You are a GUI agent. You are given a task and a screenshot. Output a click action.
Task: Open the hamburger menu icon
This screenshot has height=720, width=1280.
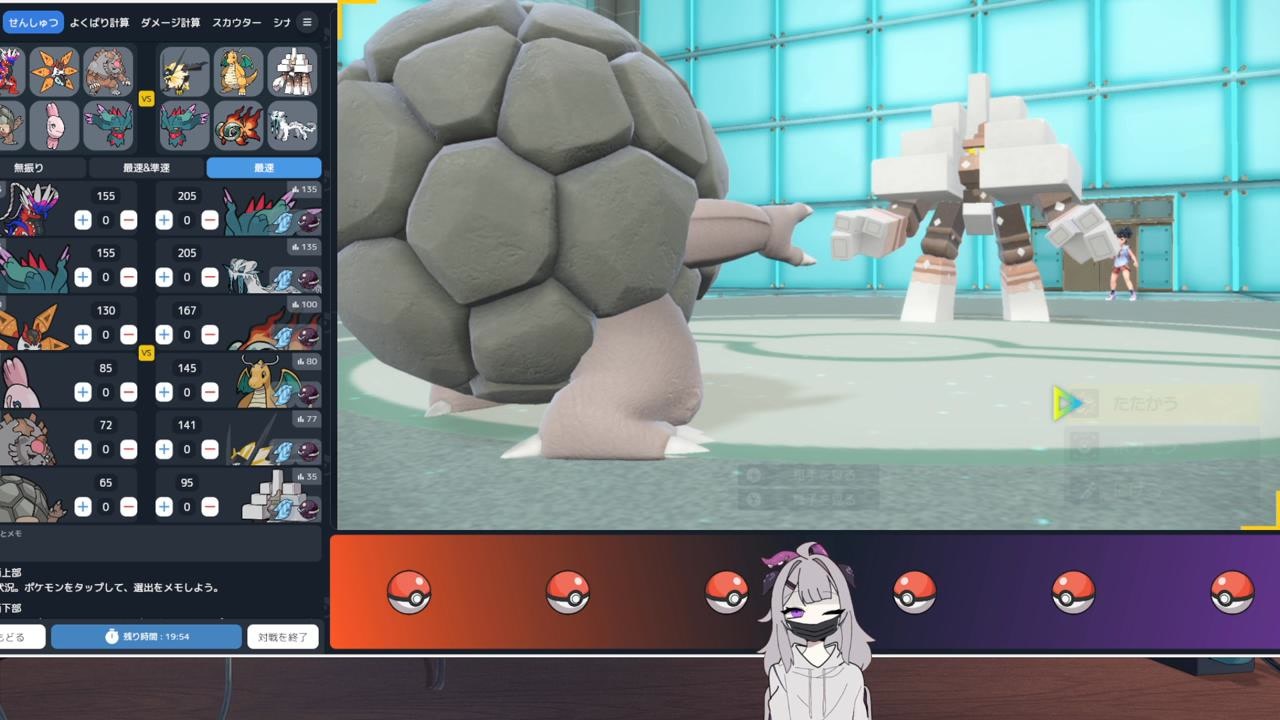(307, 22)
